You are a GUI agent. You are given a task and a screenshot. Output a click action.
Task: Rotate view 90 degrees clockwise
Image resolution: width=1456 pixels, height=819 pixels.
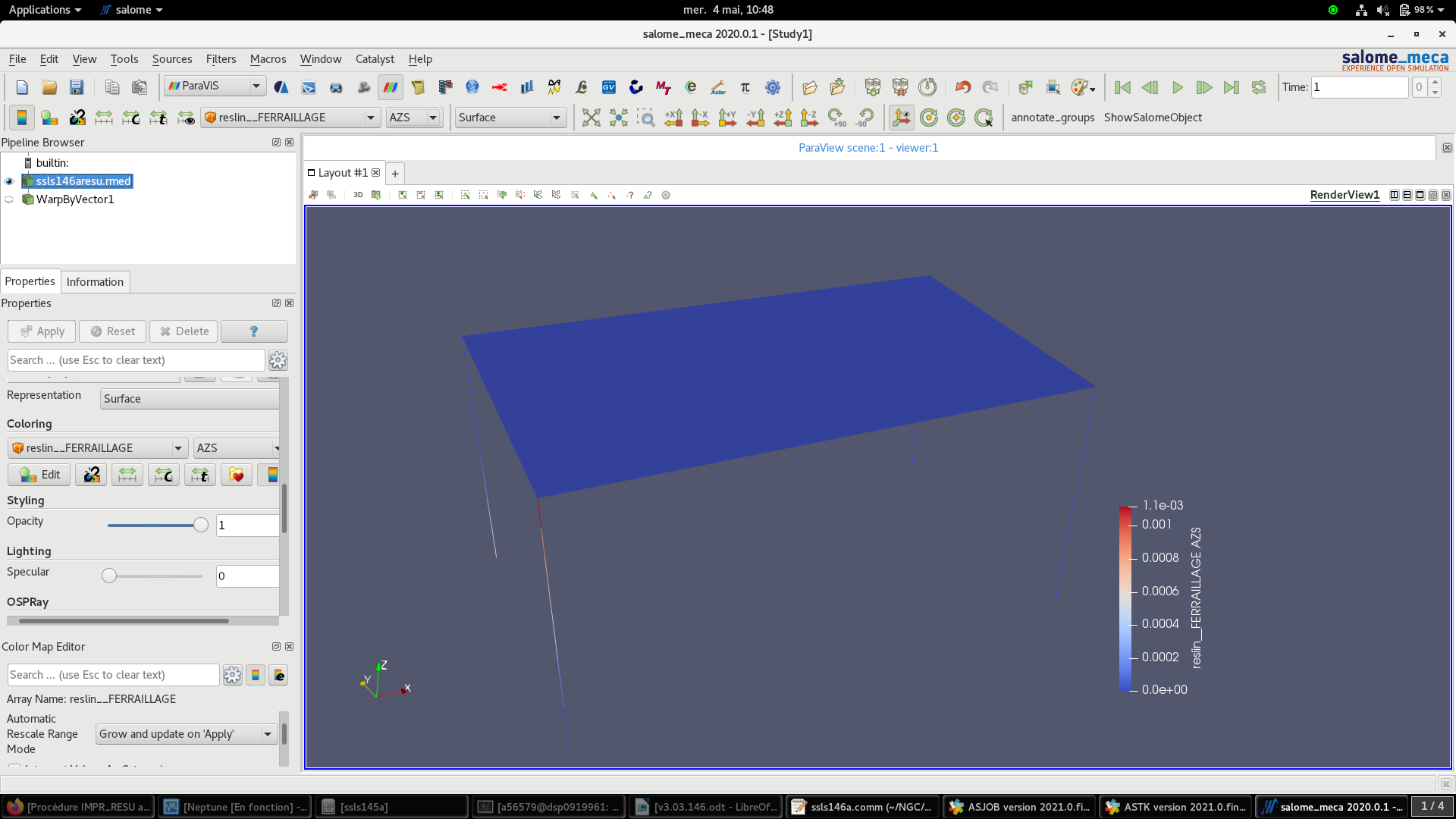point(836,118)
